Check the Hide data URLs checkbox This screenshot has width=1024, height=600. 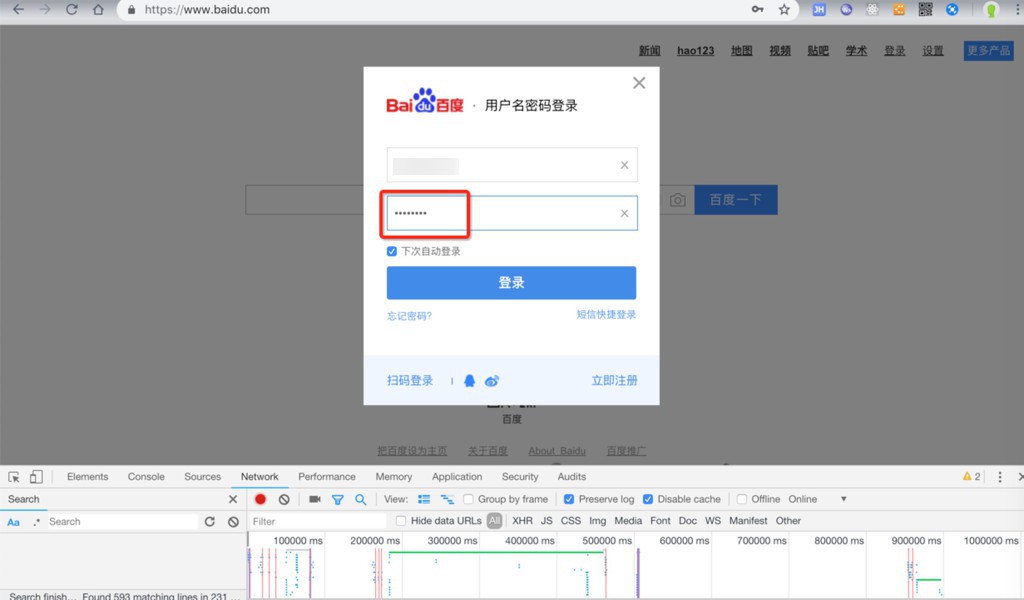click(401, 521)
